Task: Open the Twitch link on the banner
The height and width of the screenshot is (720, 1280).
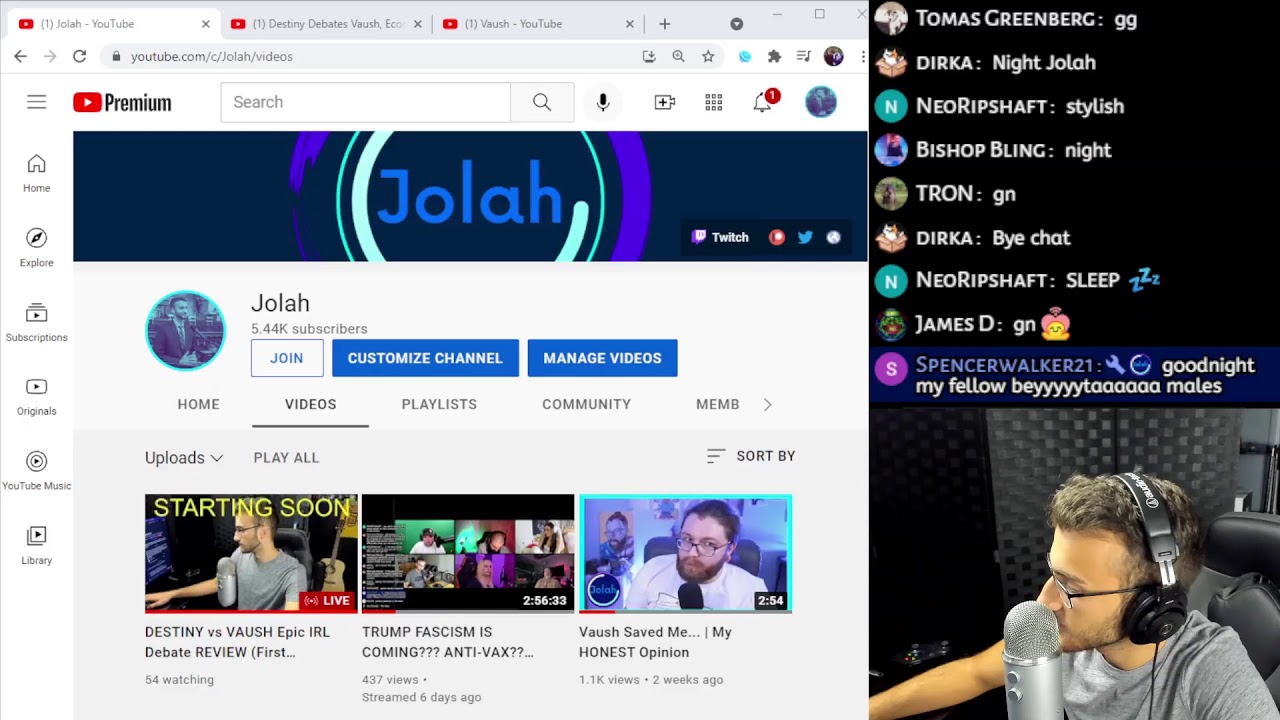Action: 720,237
